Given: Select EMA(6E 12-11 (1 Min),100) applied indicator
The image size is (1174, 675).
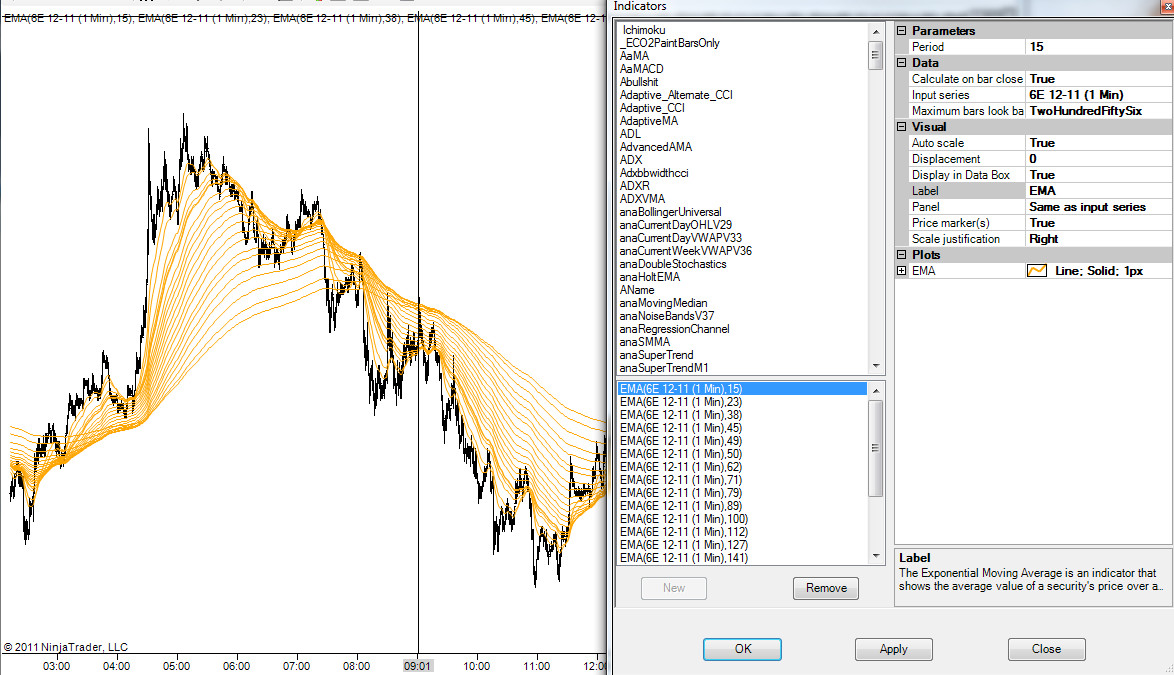Looking at the screenshot, I should 684,519.
